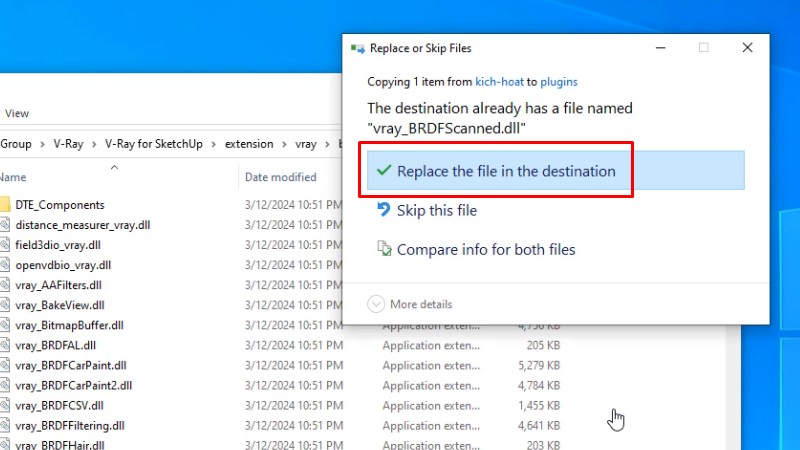Expand chevron after V-Ray breadcrumb
Viewport: 800px width, 450px height.
[x=94, y=145]
